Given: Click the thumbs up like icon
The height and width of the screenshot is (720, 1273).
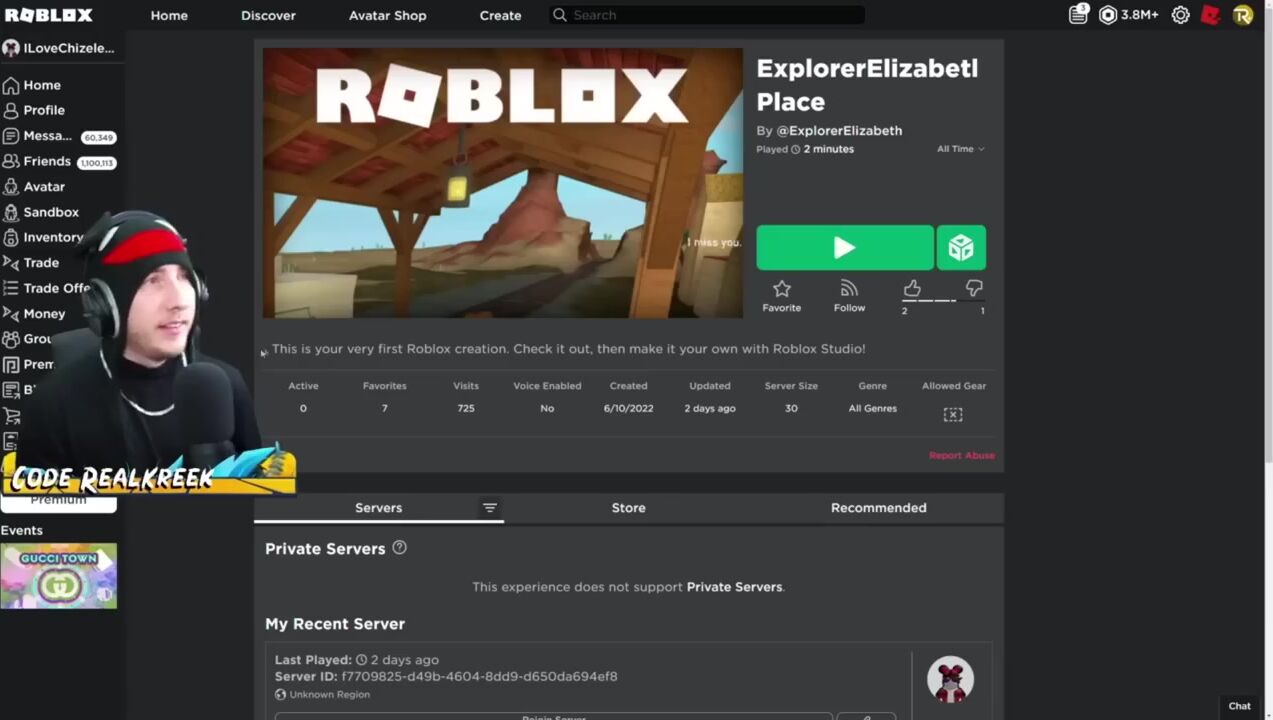Looking at the screenshot, I should tap(912, 288).
